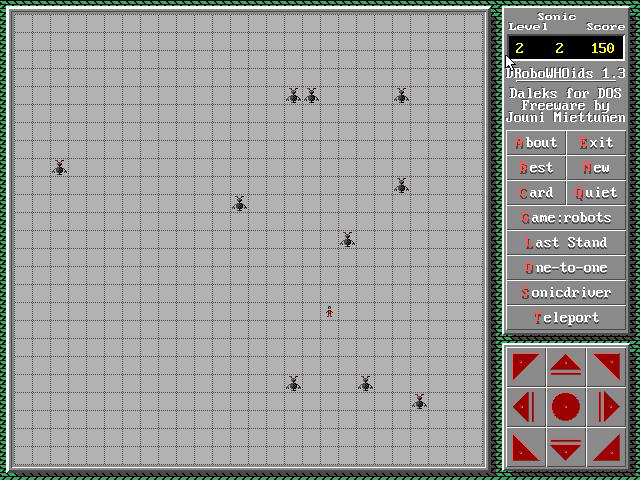Move player down-right with diagonal arrow
640x480 pixels.
(606, 447)
